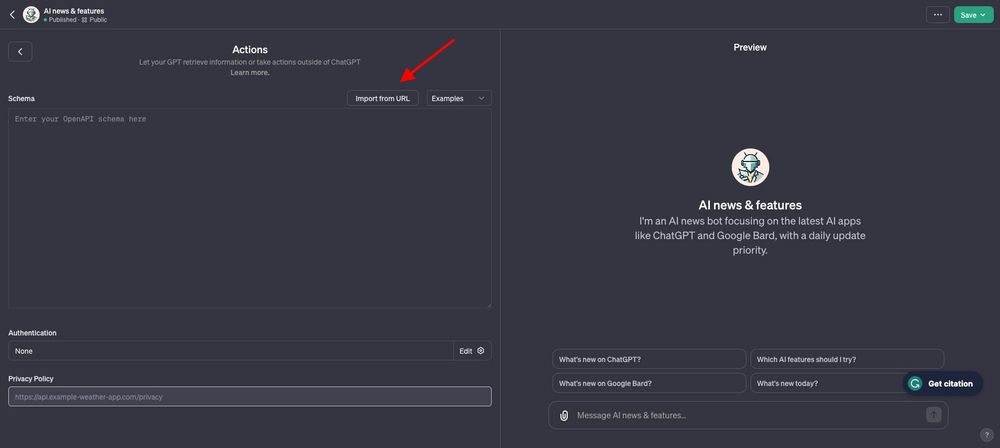Expand the Examples dropdown

pyautogui.click(x=459, y=98)
